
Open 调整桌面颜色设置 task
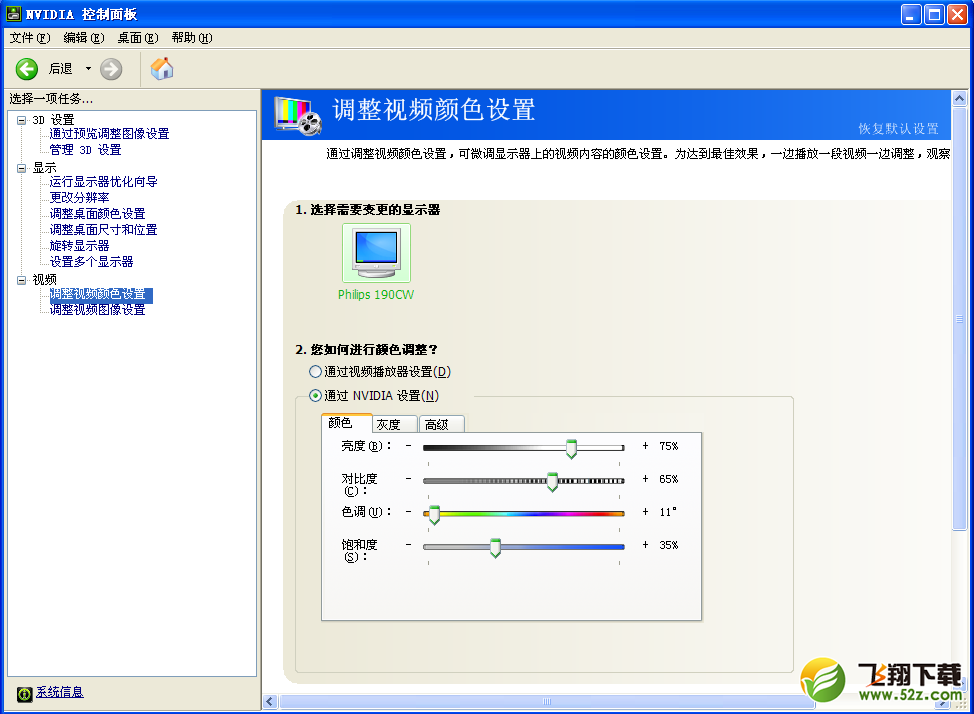(x=98, y=214)
